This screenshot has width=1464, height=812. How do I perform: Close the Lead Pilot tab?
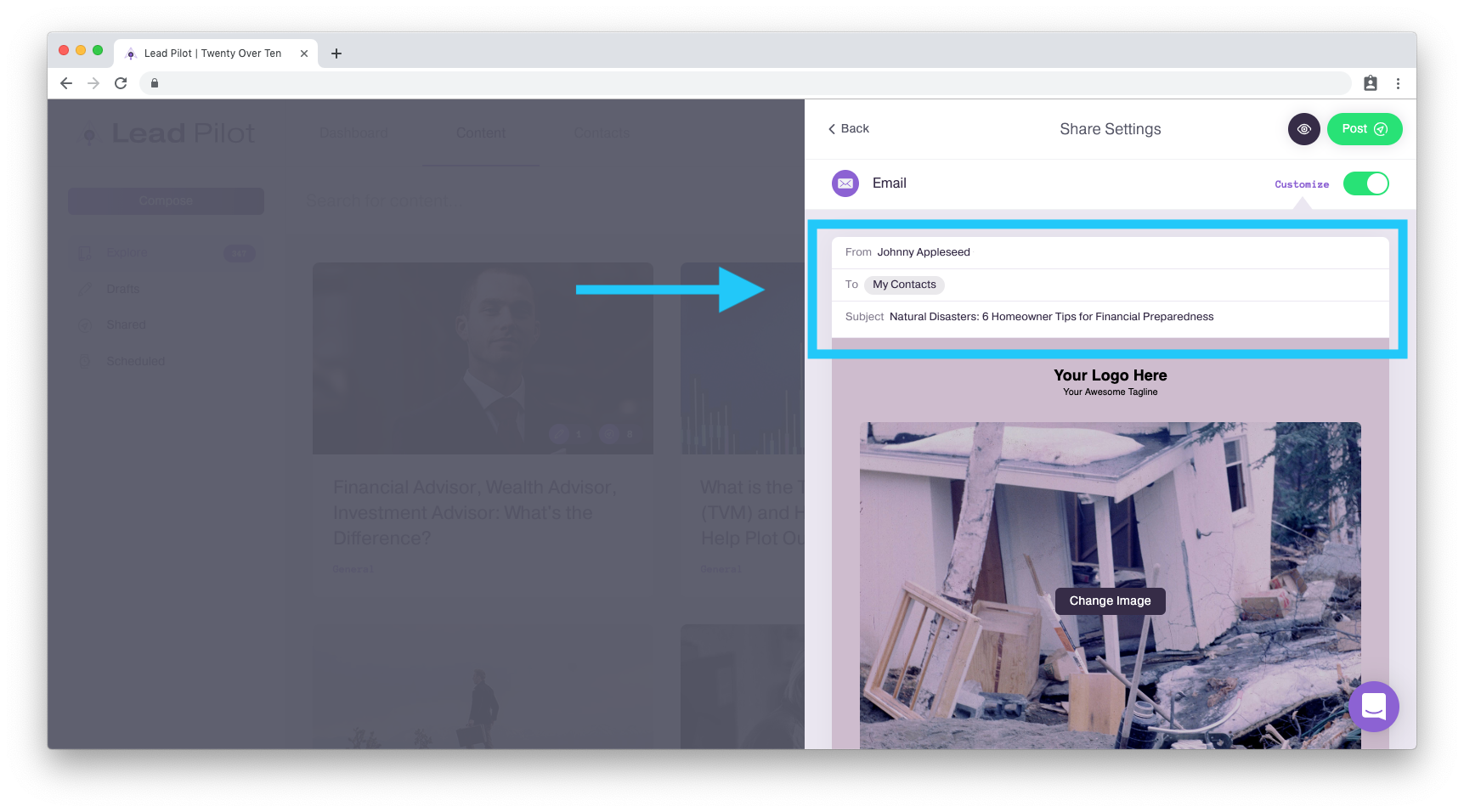[304, 54]
